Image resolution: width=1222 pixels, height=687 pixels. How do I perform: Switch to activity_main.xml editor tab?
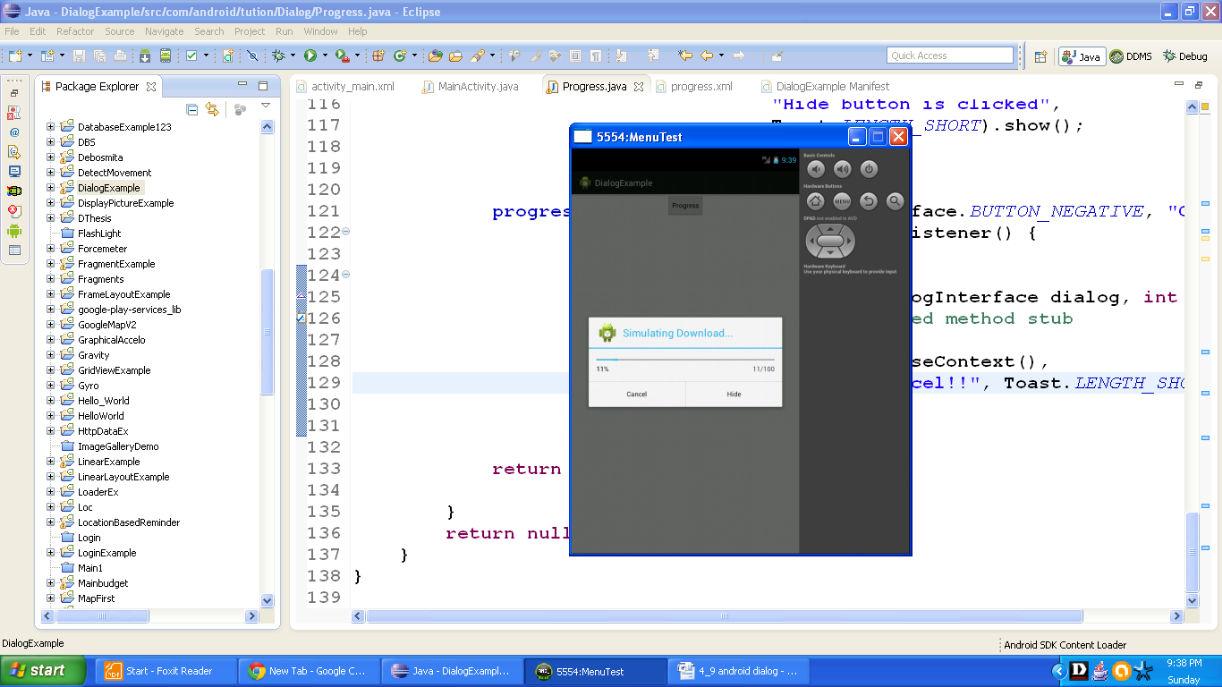tap(344, 87)
